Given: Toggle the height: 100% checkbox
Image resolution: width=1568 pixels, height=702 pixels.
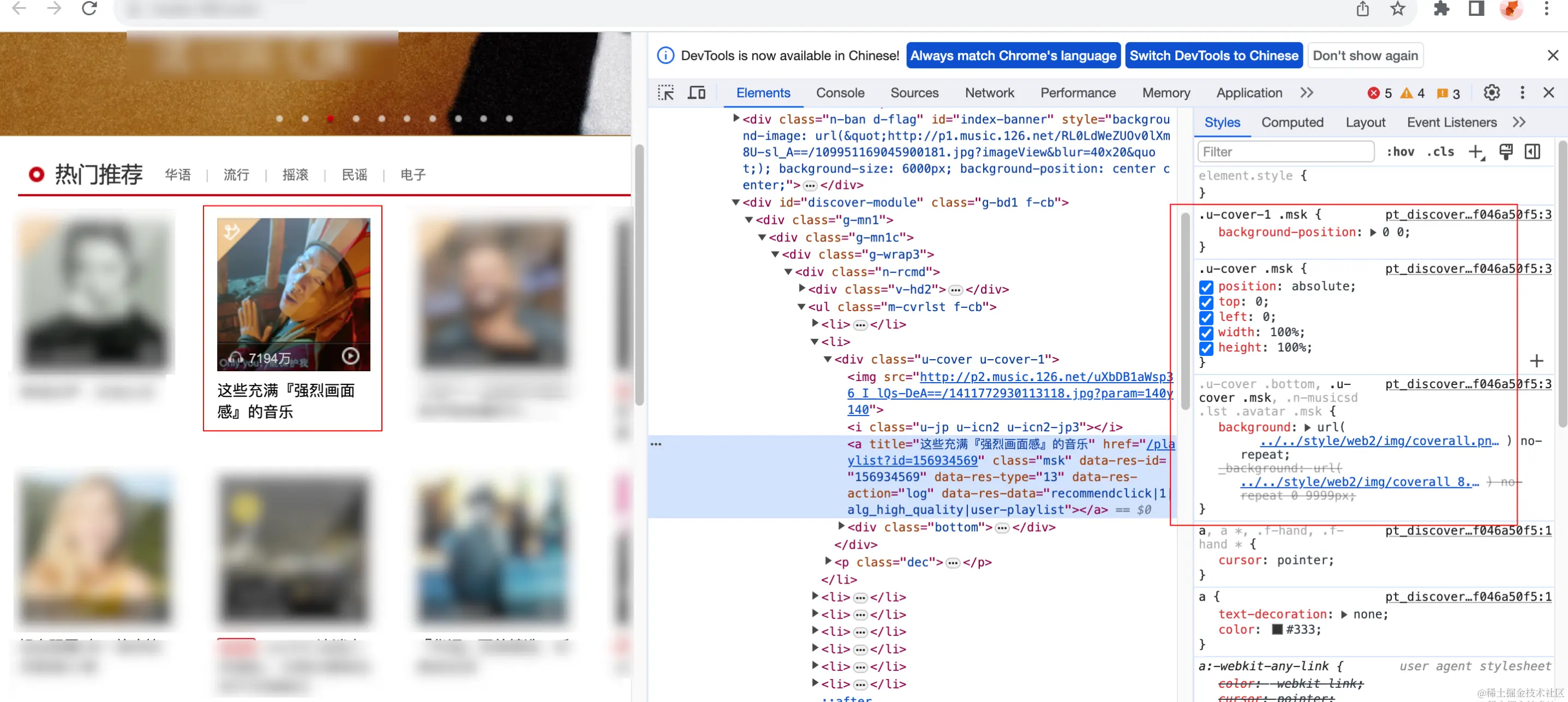Looking at the screenshot, I should tap(1206, 348).
